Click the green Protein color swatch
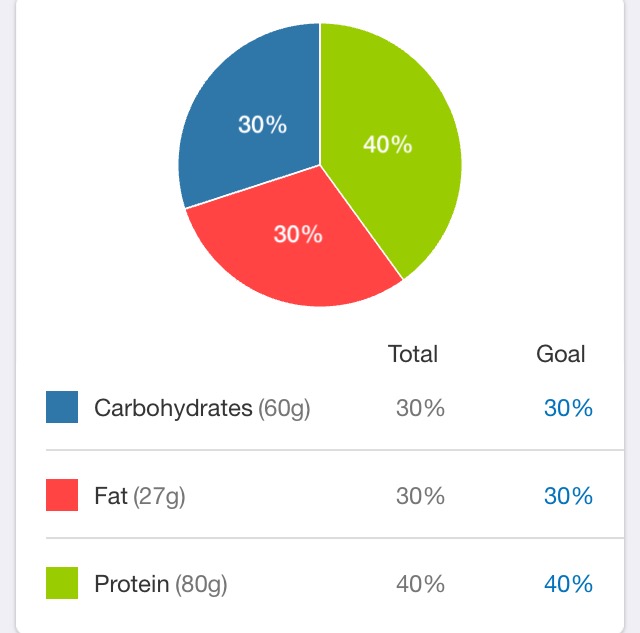640x633 pixels. point(62,583)
